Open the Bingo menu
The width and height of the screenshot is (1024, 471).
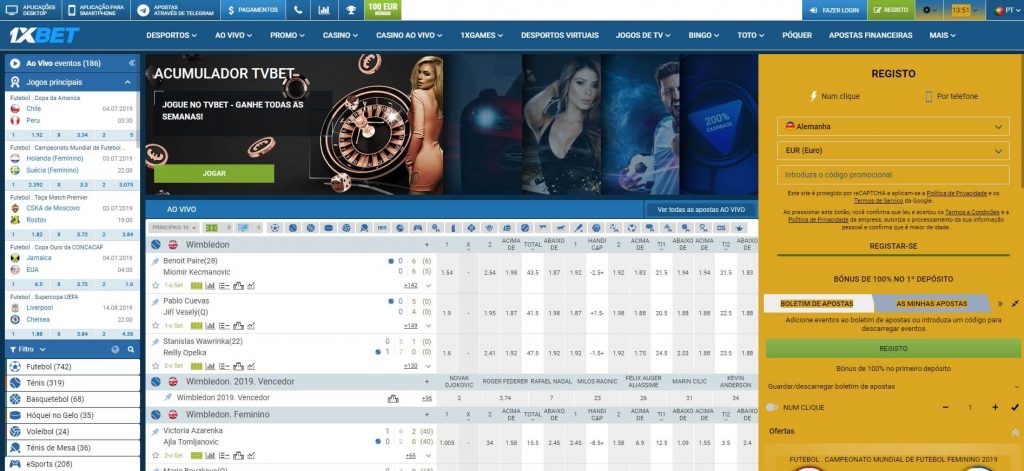coord(703,35)
